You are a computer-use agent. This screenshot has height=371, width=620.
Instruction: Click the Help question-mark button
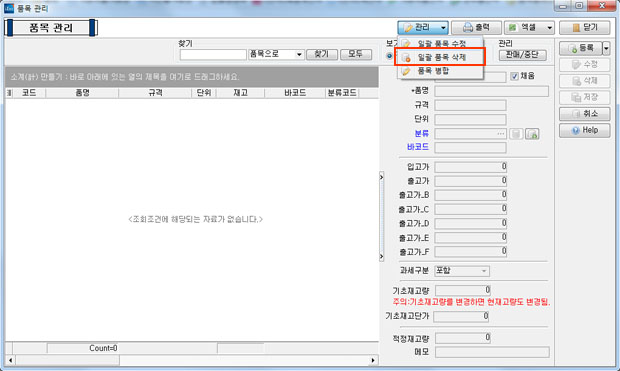(x=584, y=130)
